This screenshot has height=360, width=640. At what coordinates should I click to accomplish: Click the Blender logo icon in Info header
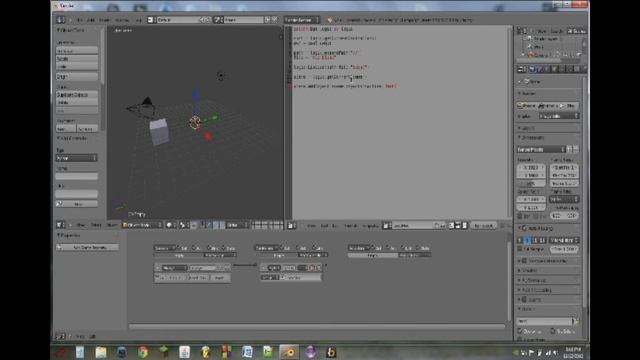330,20
